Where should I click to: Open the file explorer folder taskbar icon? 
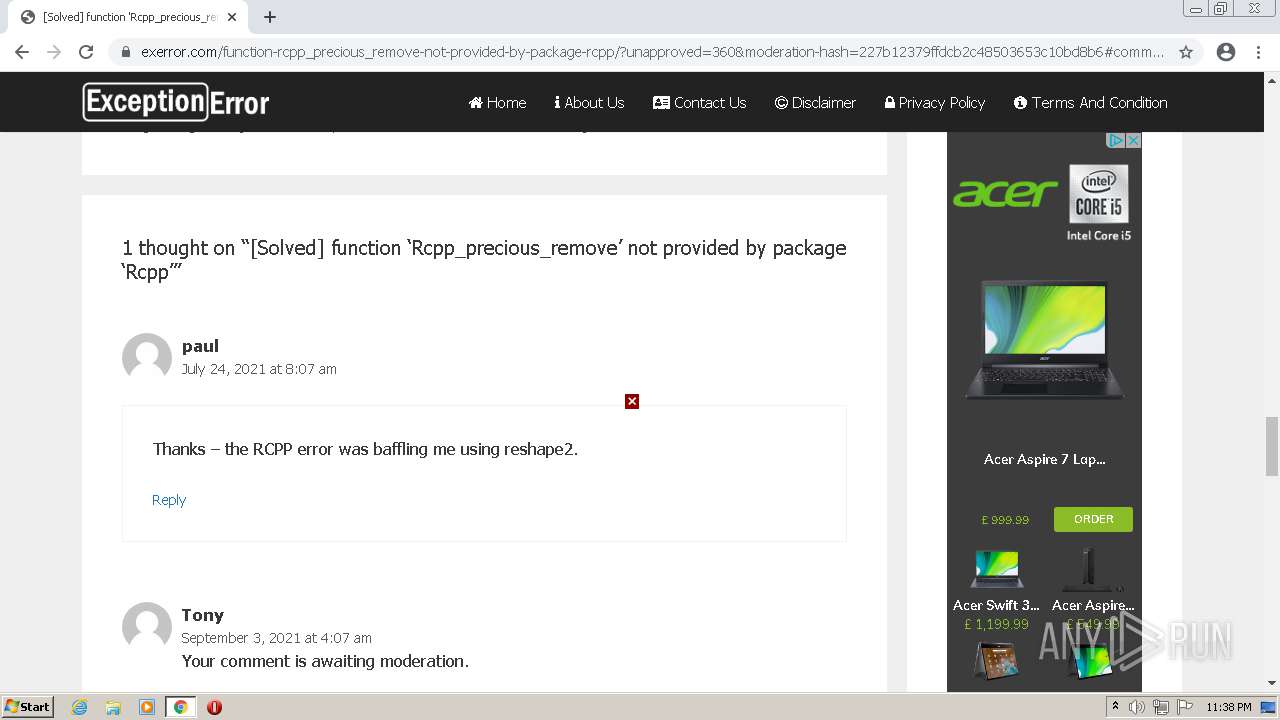tap(113, 707)
